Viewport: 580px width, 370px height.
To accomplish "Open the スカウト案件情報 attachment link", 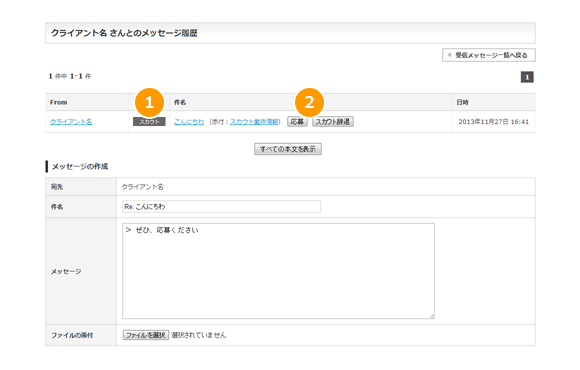I will pos(254,122).
